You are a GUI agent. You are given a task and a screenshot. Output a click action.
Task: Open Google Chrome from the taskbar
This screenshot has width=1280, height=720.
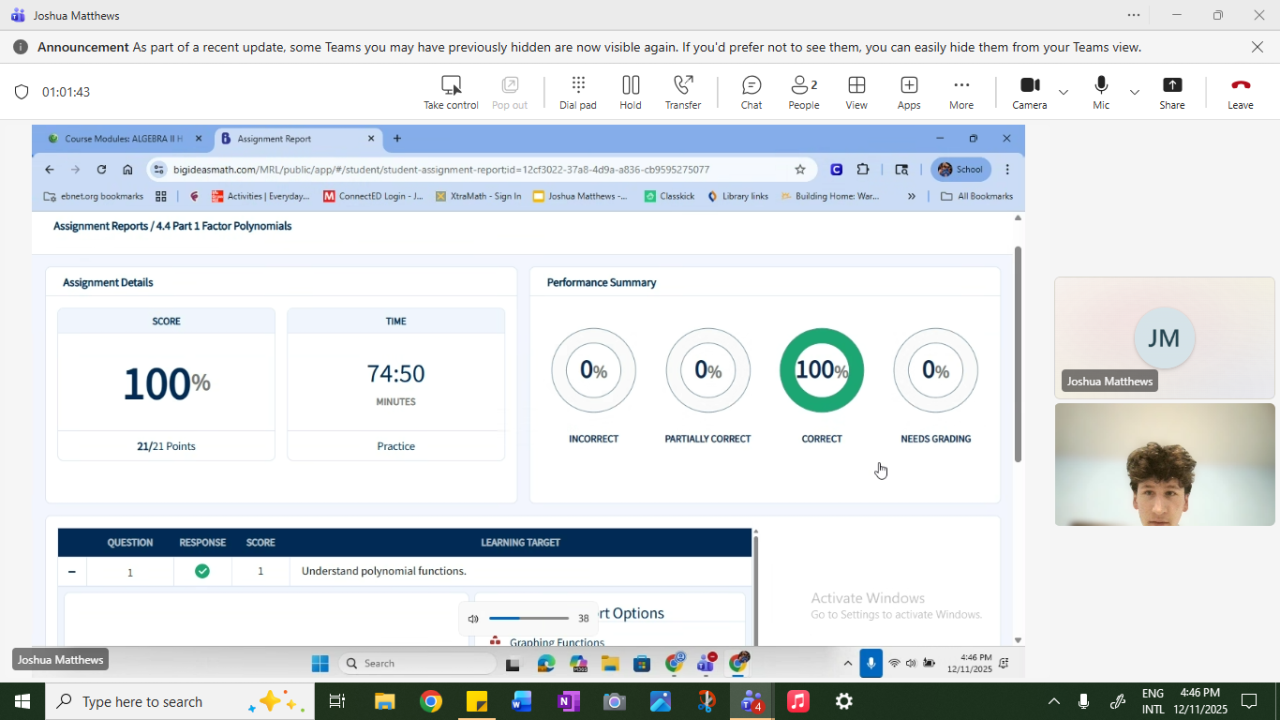(x=431, y=702)
